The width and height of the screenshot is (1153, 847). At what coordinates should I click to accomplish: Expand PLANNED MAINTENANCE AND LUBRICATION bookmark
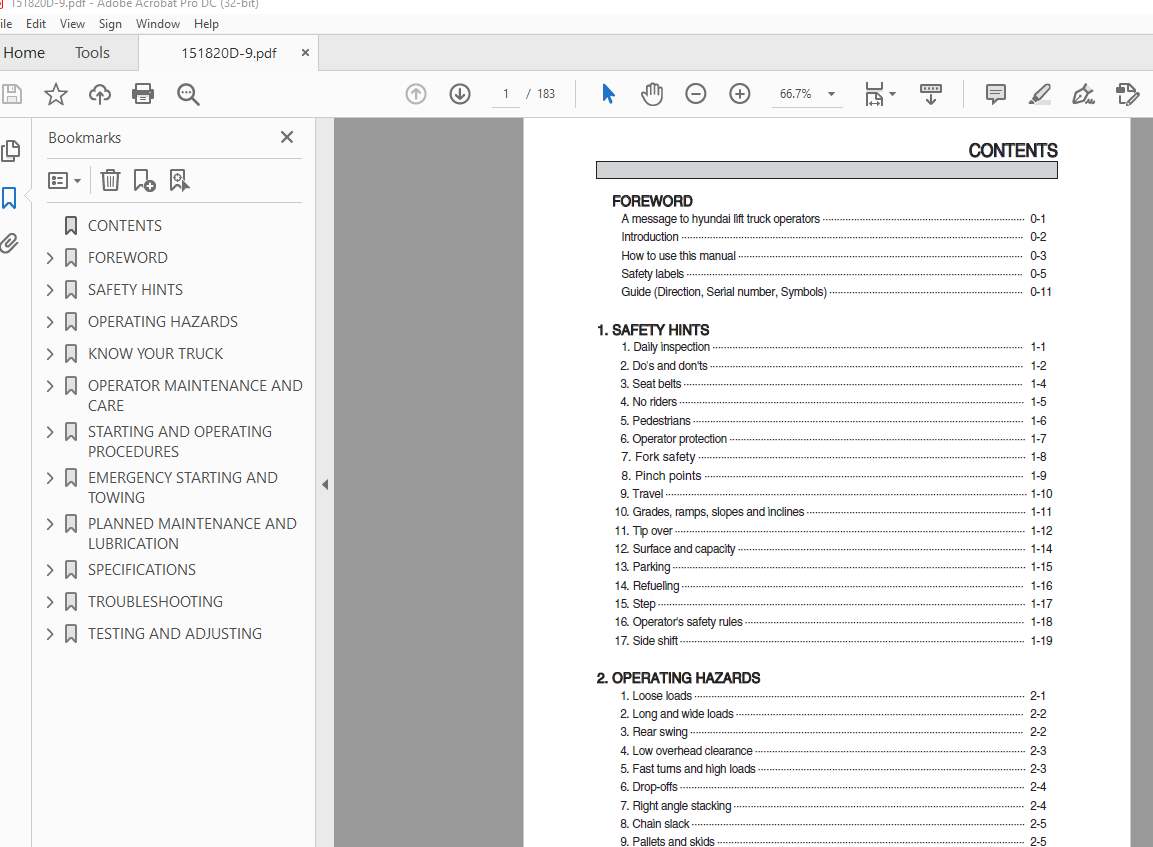[50, 524]
